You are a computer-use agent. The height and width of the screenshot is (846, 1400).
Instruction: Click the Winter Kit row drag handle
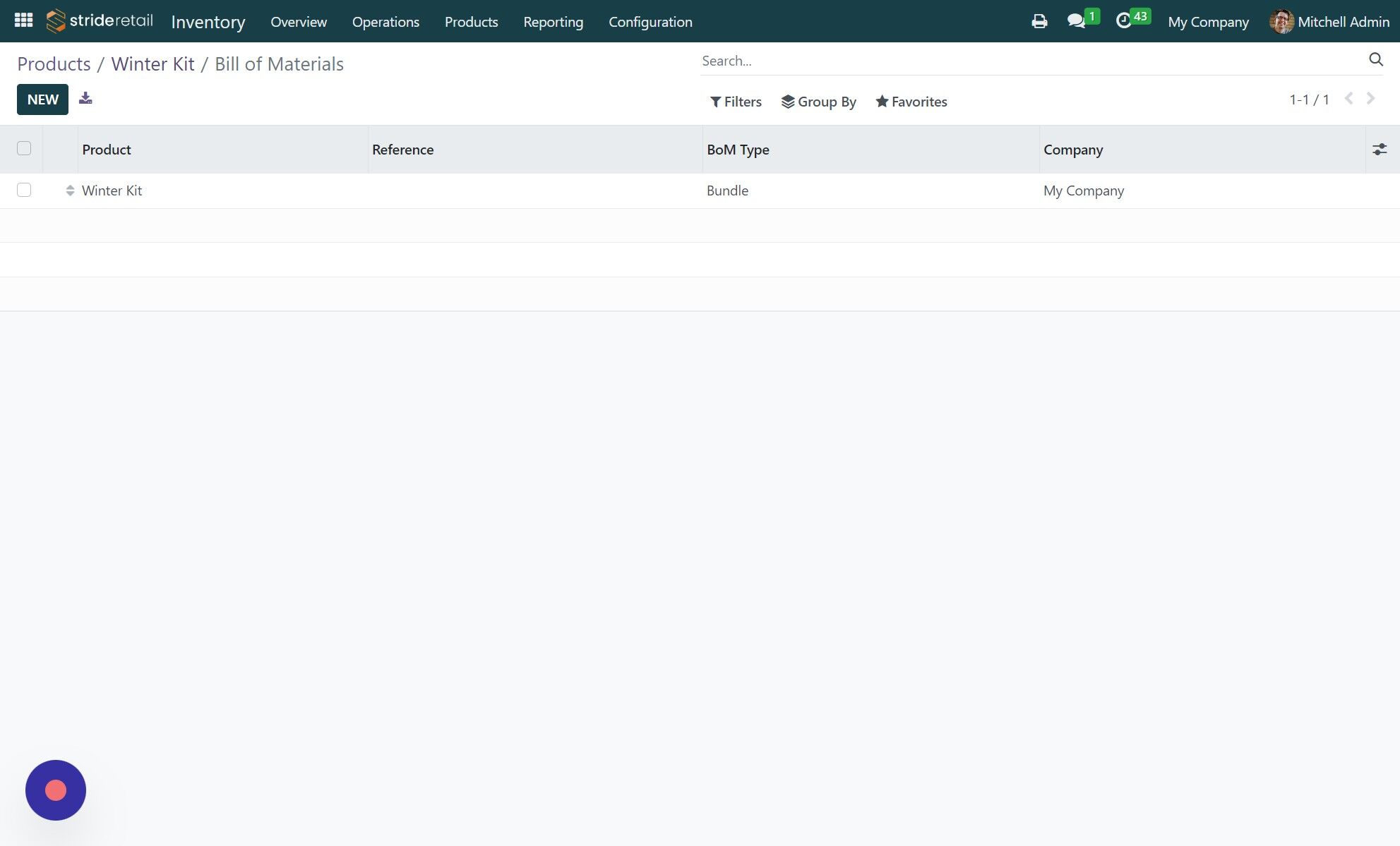70,191
